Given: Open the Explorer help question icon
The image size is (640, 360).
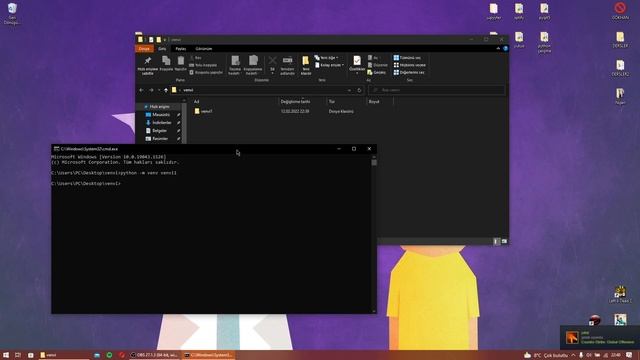Looking at the screenshot, I should point(505,49).
